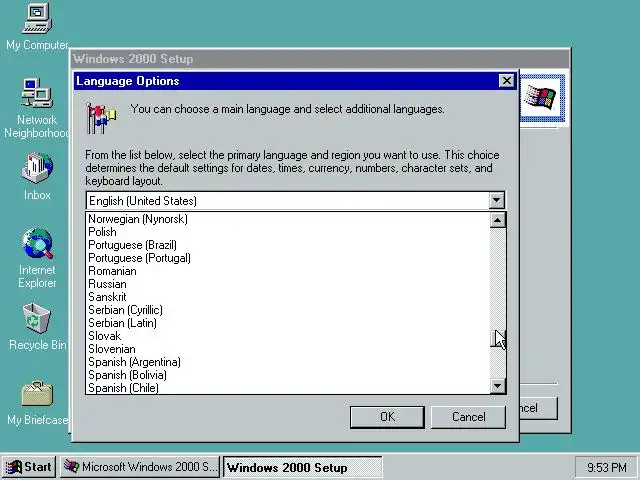Select Portuguese (Brazil)

[x=288, y=245]
